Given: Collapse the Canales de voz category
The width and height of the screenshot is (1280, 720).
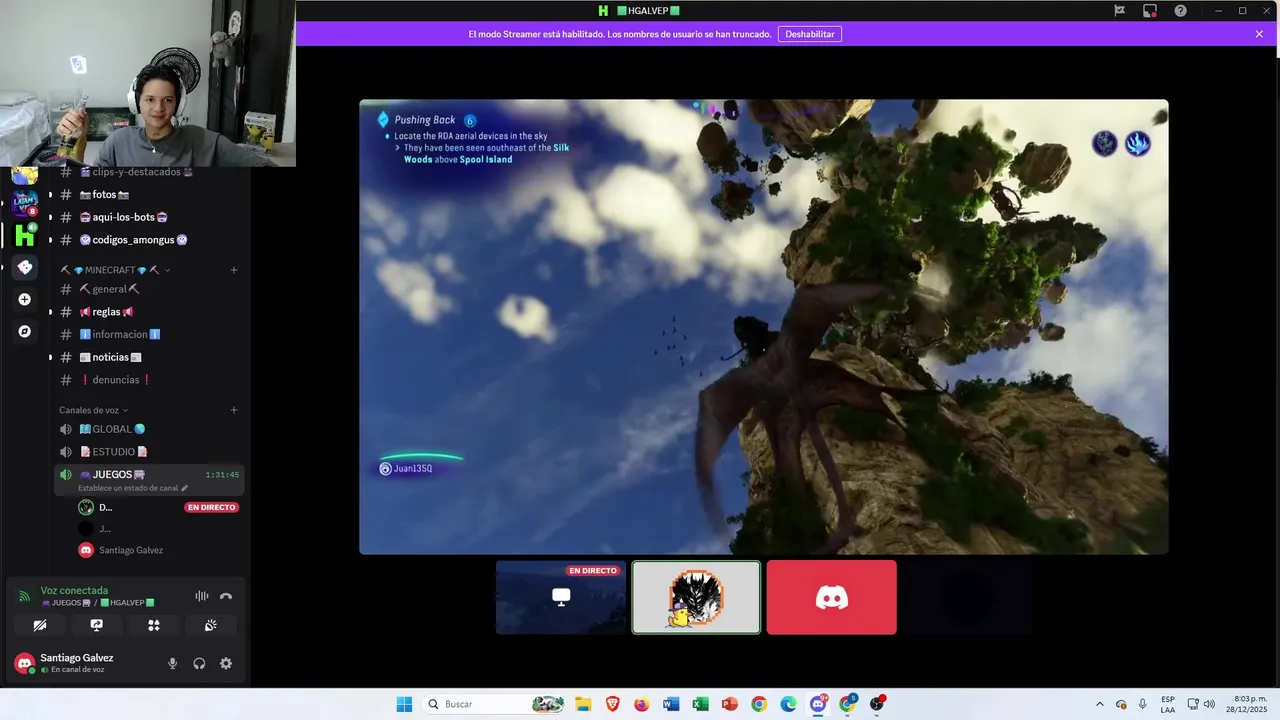Looking at the screenshot, I should point(94,410).
